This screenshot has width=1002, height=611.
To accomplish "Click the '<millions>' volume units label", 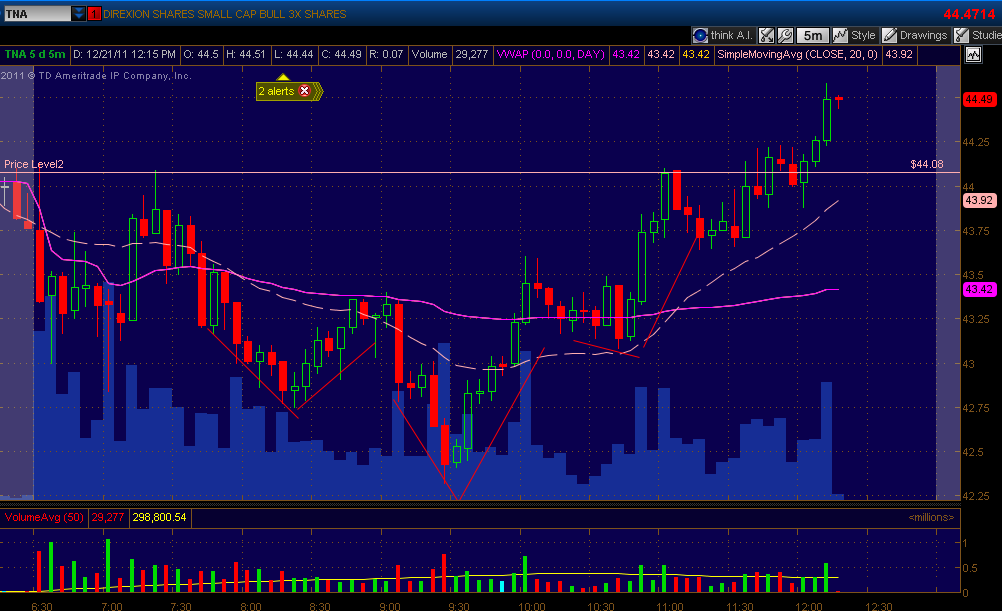I will (931, 518).
